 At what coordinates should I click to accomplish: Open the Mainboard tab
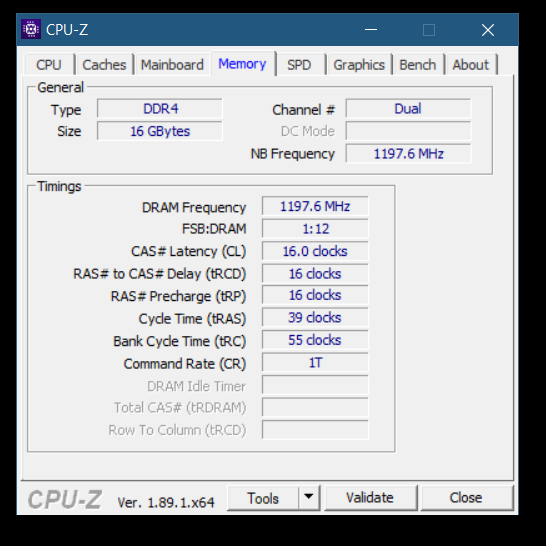coord(172,65)
